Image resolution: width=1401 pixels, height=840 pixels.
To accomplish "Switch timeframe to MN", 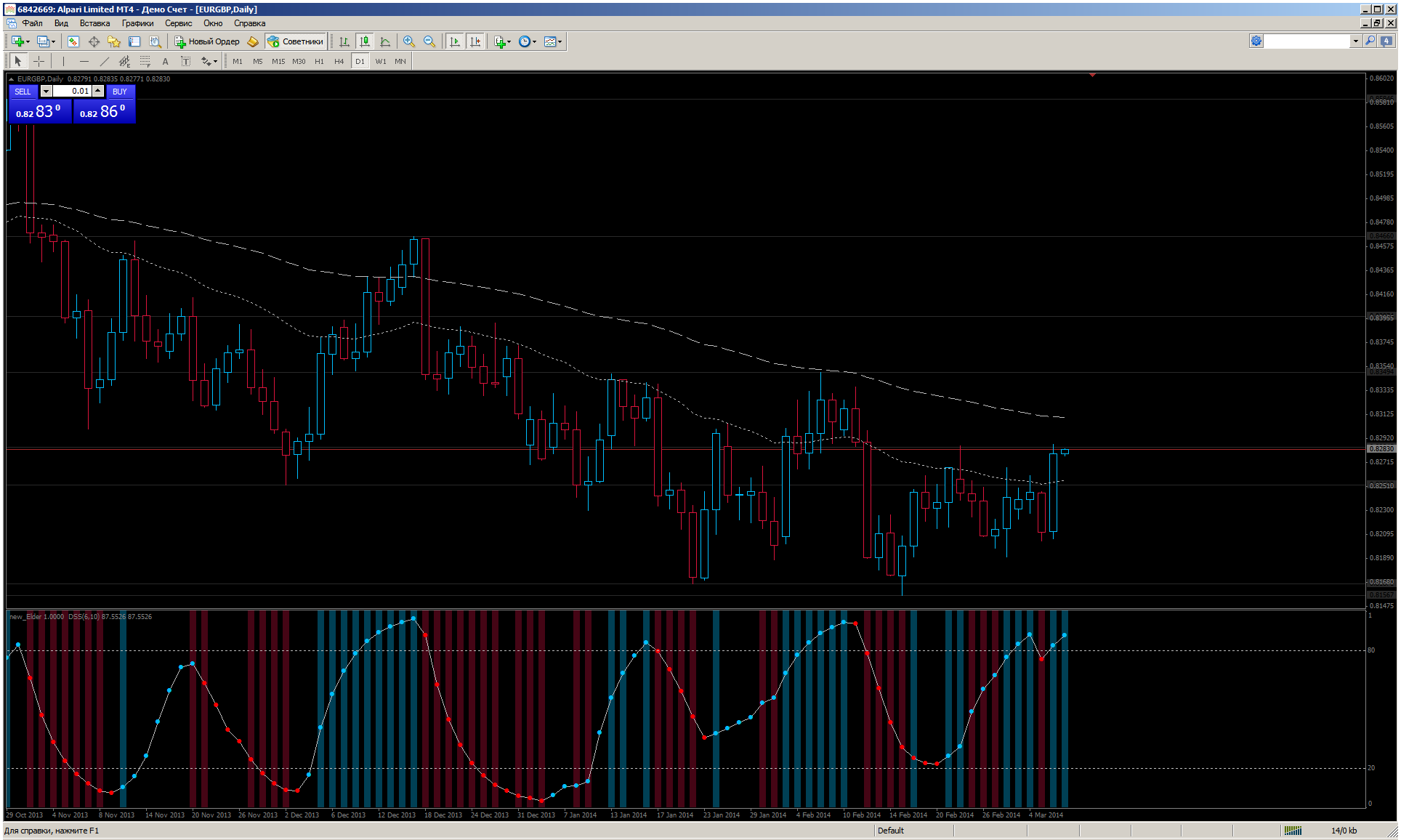I will 400,61.
